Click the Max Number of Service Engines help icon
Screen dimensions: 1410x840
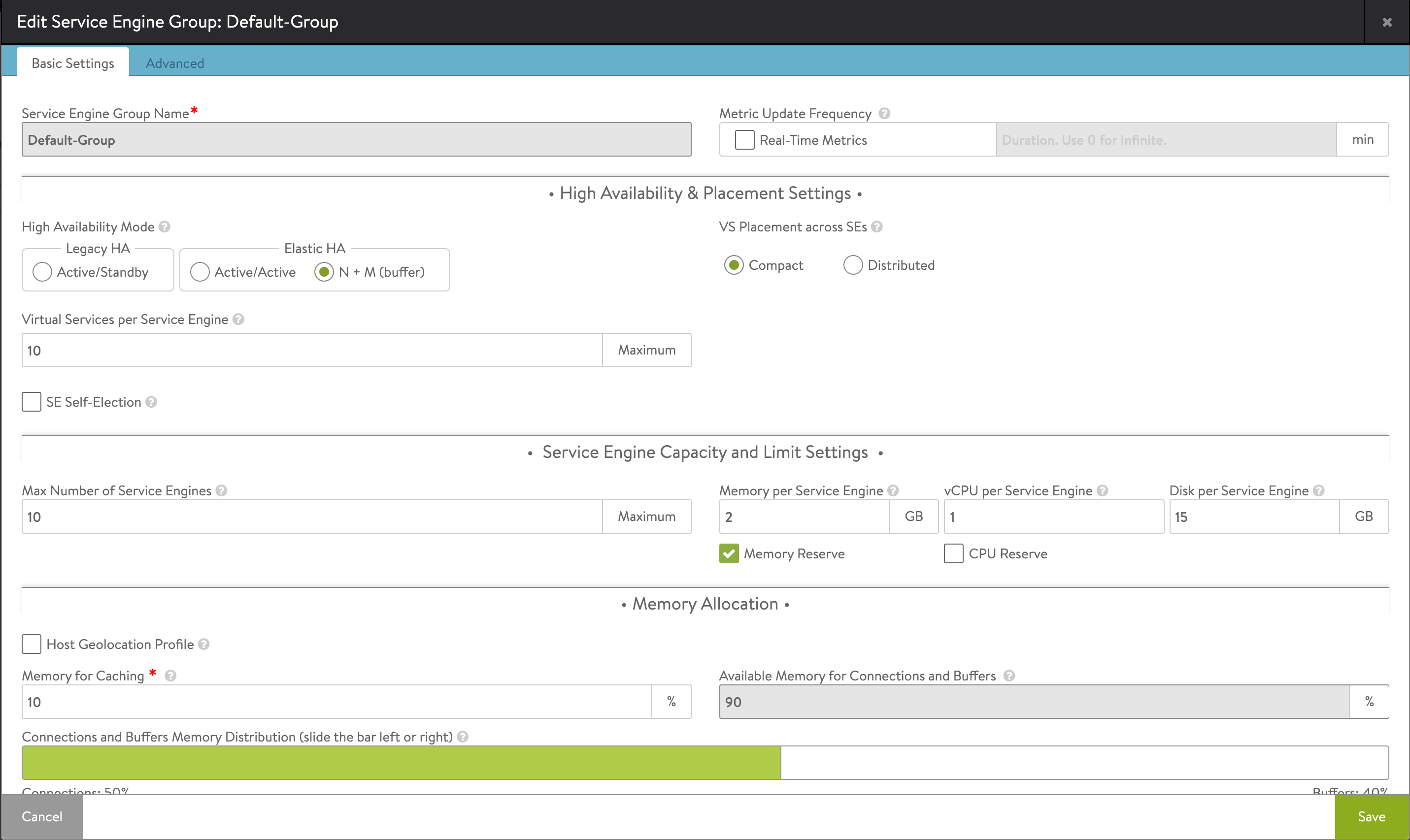[x=222, y=491]
